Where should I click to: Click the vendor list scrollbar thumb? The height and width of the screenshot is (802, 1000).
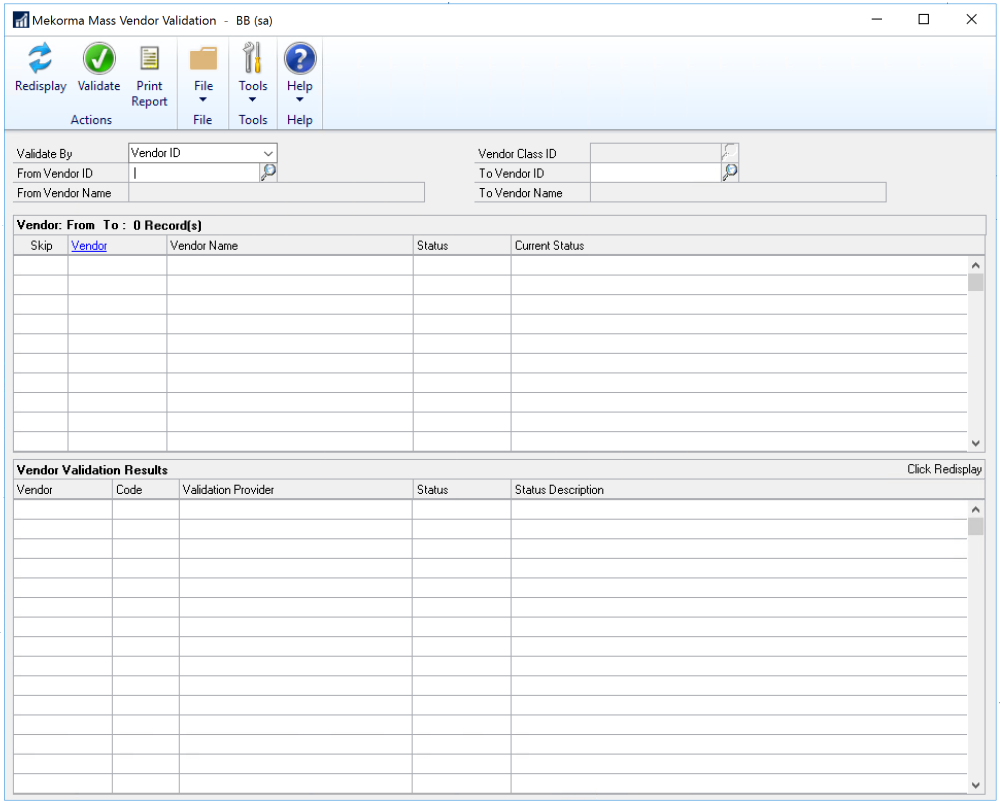[975, 282]
